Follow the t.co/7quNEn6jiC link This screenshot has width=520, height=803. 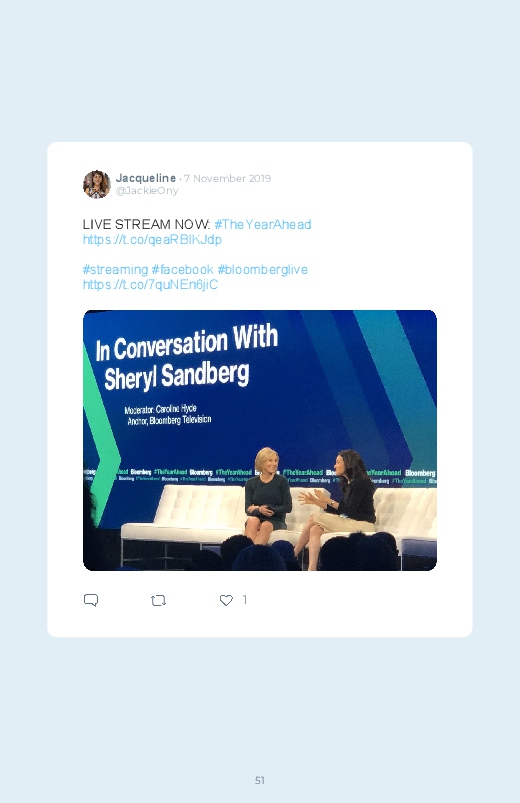tap(151, 284)
